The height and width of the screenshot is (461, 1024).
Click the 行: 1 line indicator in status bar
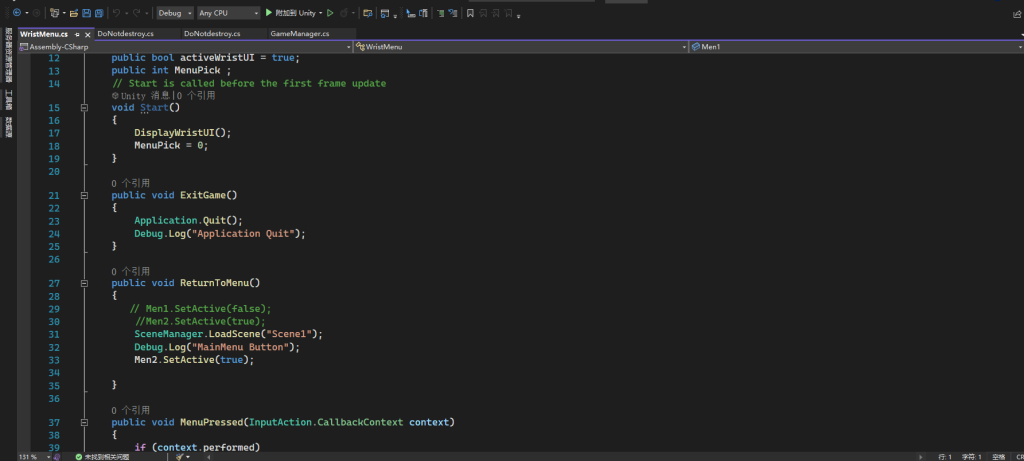tap(945, 457)
